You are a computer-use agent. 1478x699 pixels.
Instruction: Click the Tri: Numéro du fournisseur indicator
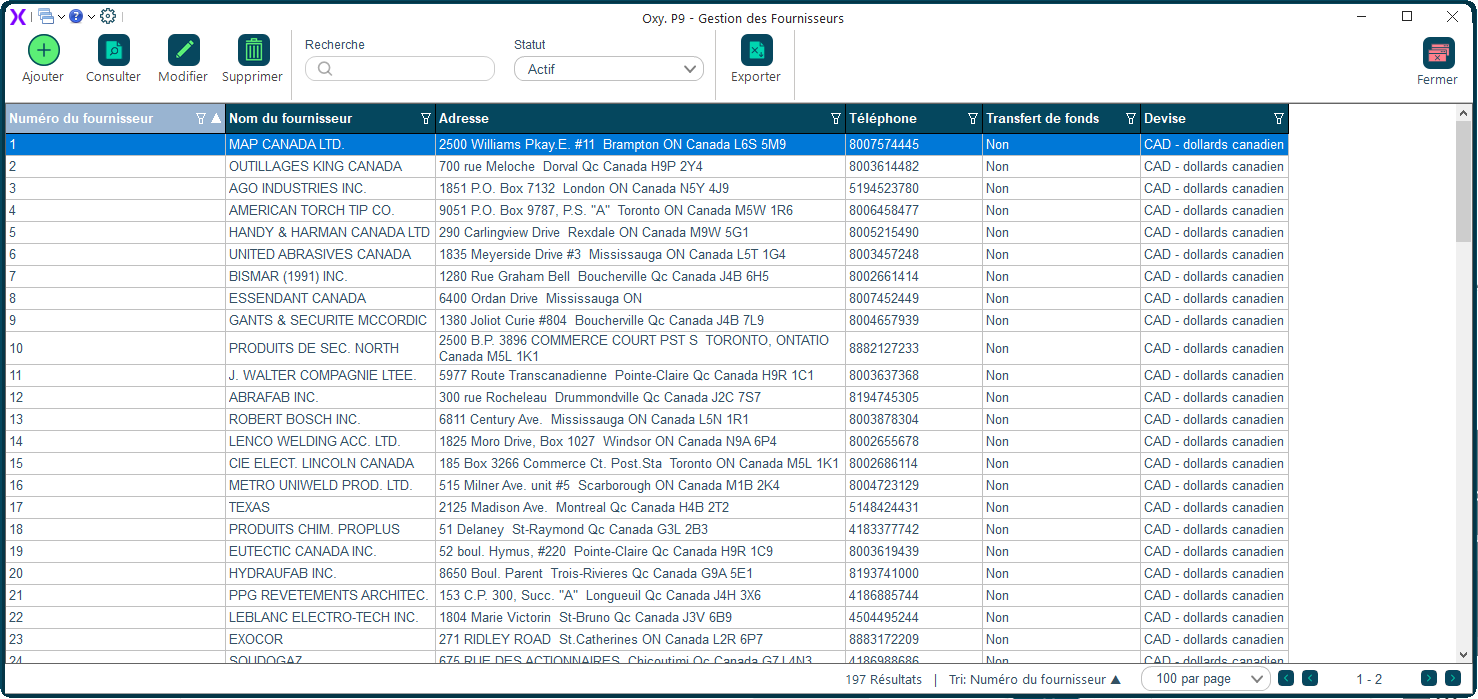[1035, 679]
